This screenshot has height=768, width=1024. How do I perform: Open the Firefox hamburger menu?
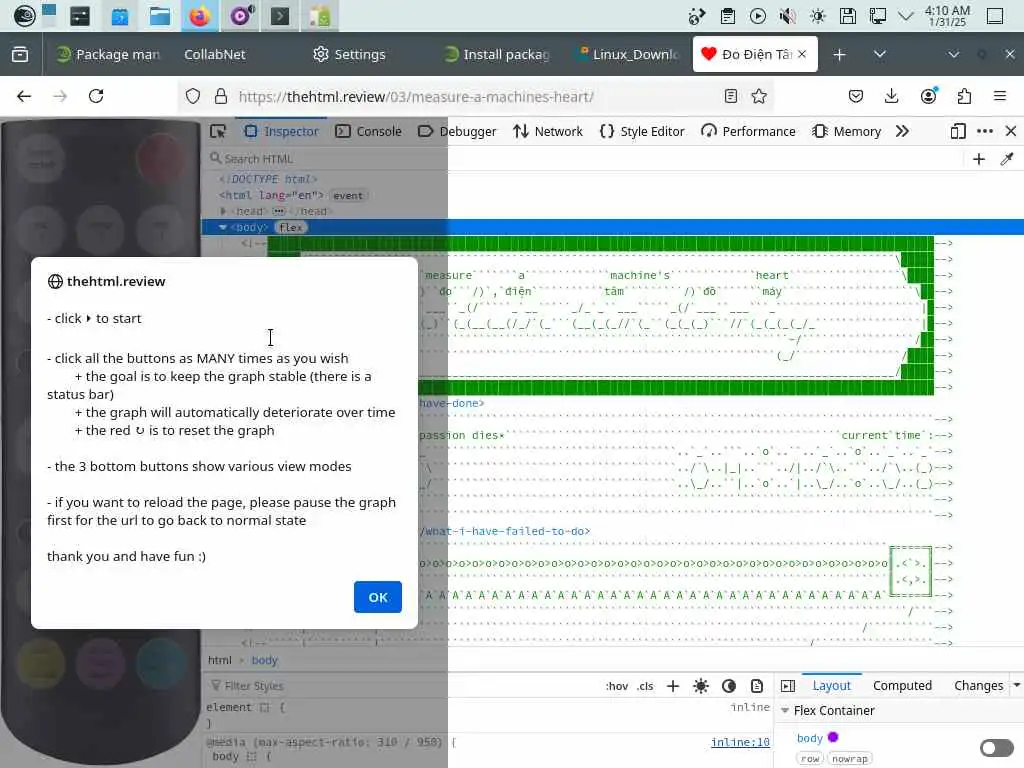point(1000,97)
